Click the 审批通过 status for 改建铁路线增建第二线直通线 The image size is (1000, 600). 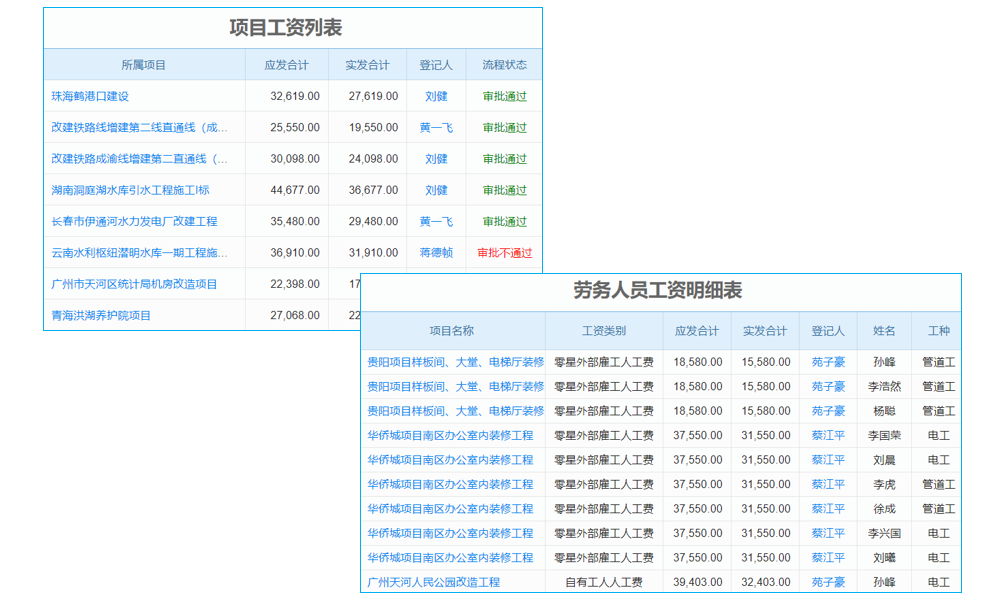[x=504, y=127]
